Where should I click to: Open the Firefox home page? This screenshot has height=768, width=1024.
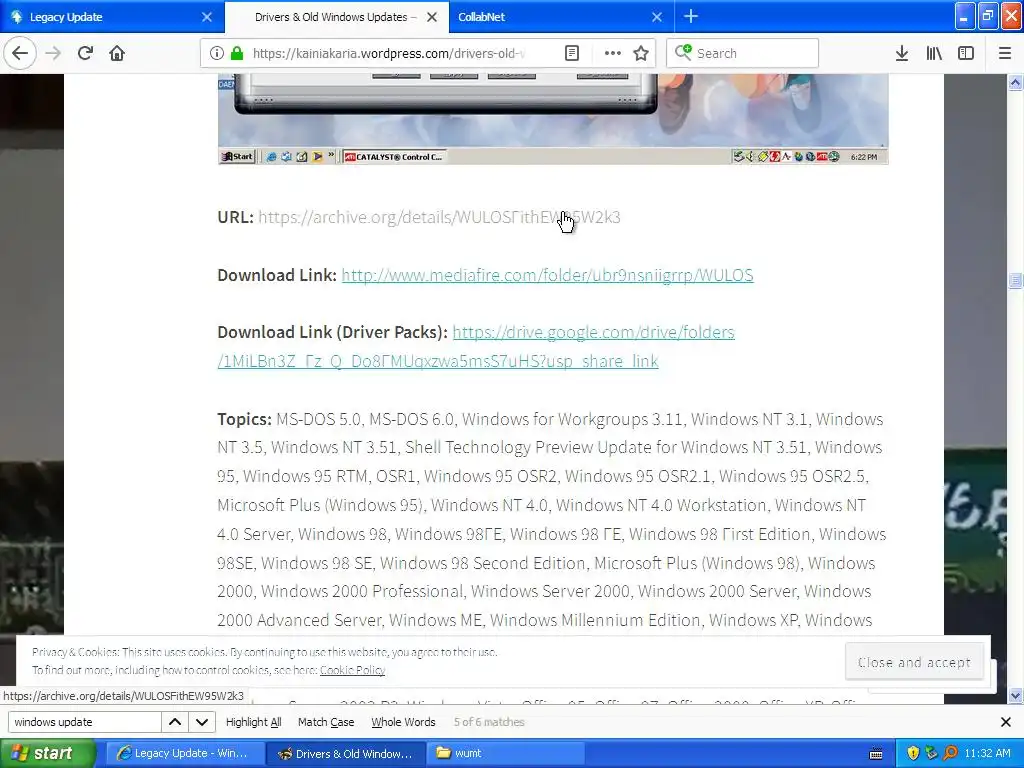(117, 53)
